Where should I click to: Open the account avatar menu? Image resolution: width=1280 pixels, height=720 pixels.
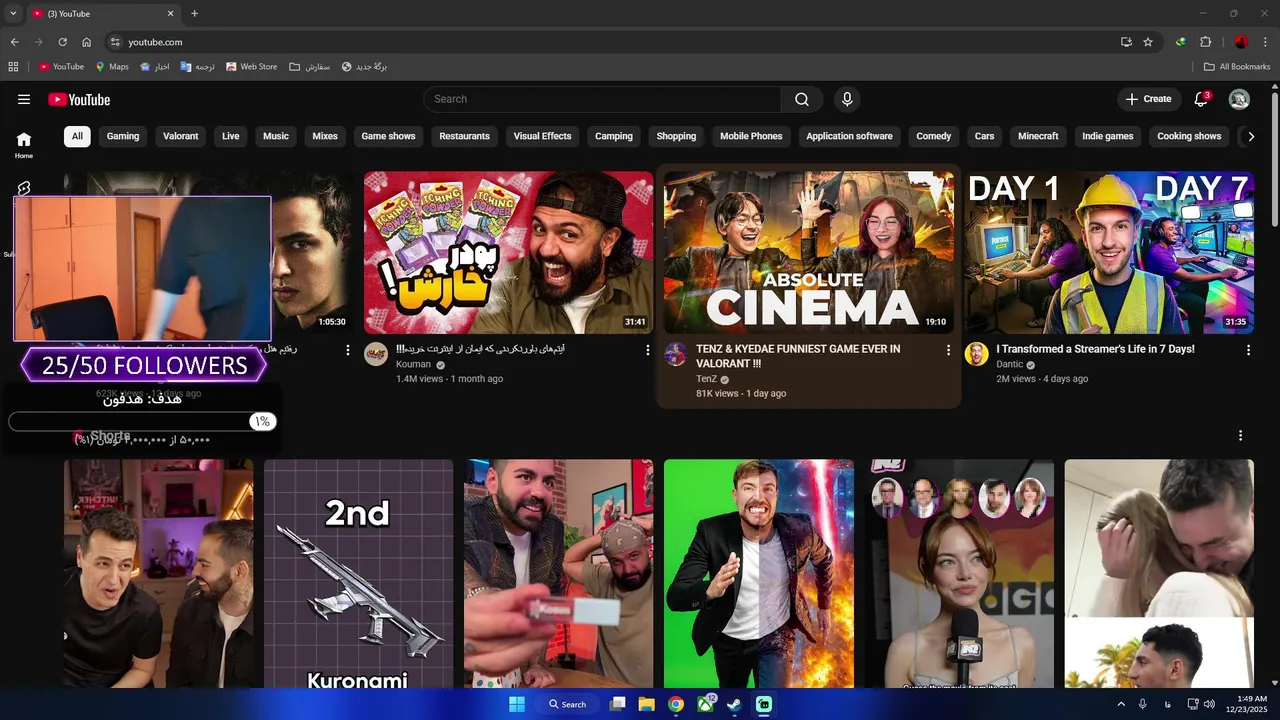tap(1239, 99)
